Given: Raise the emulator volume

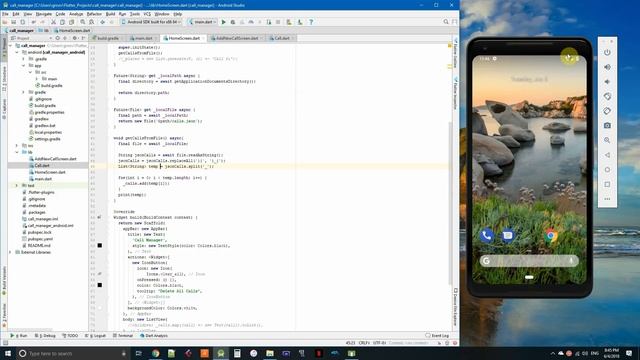Looking at the screenshot, I should click(607, 67).
